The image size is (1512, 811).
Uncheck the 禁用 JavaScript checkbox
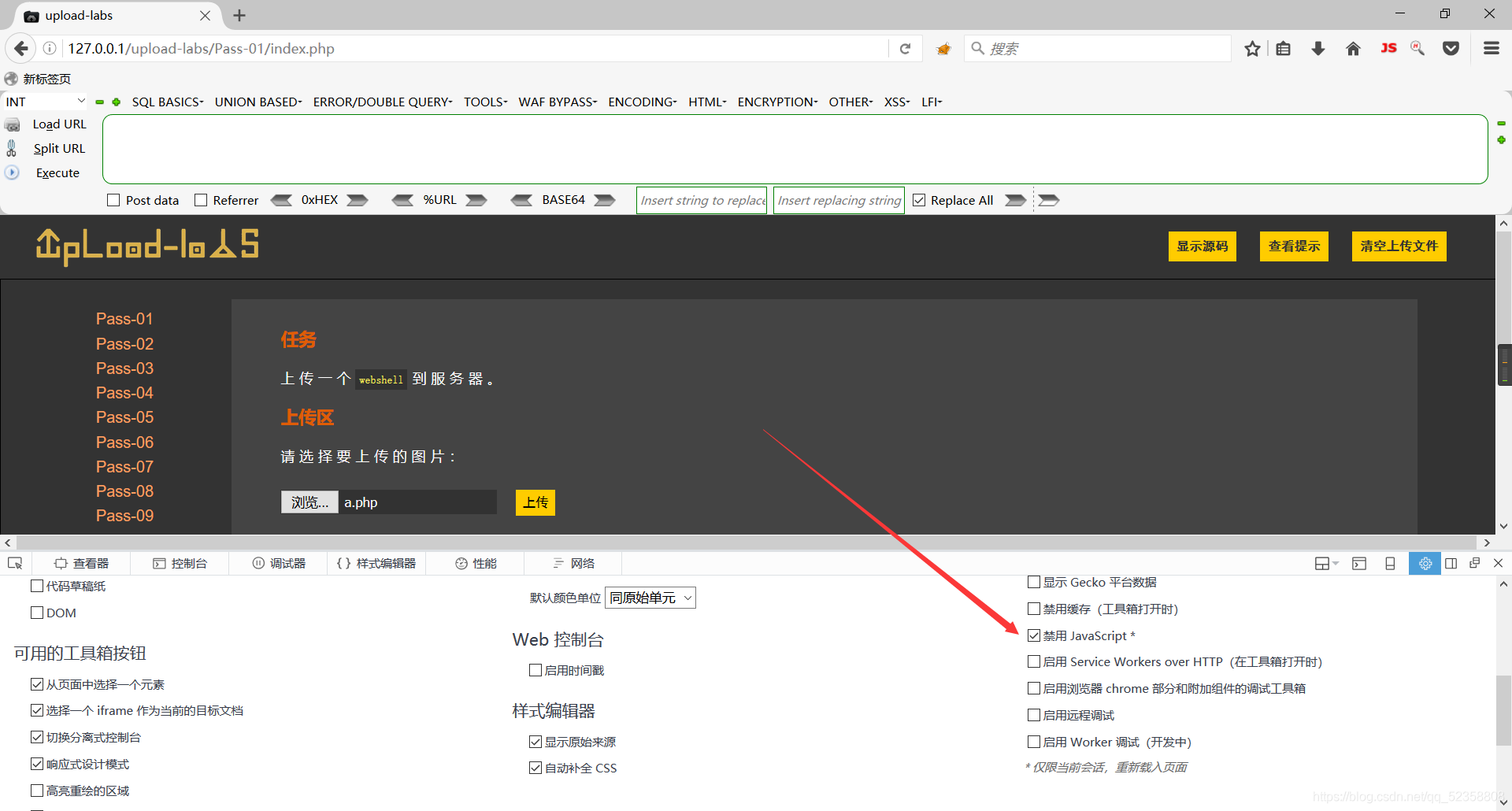[x=1034, y=635]
